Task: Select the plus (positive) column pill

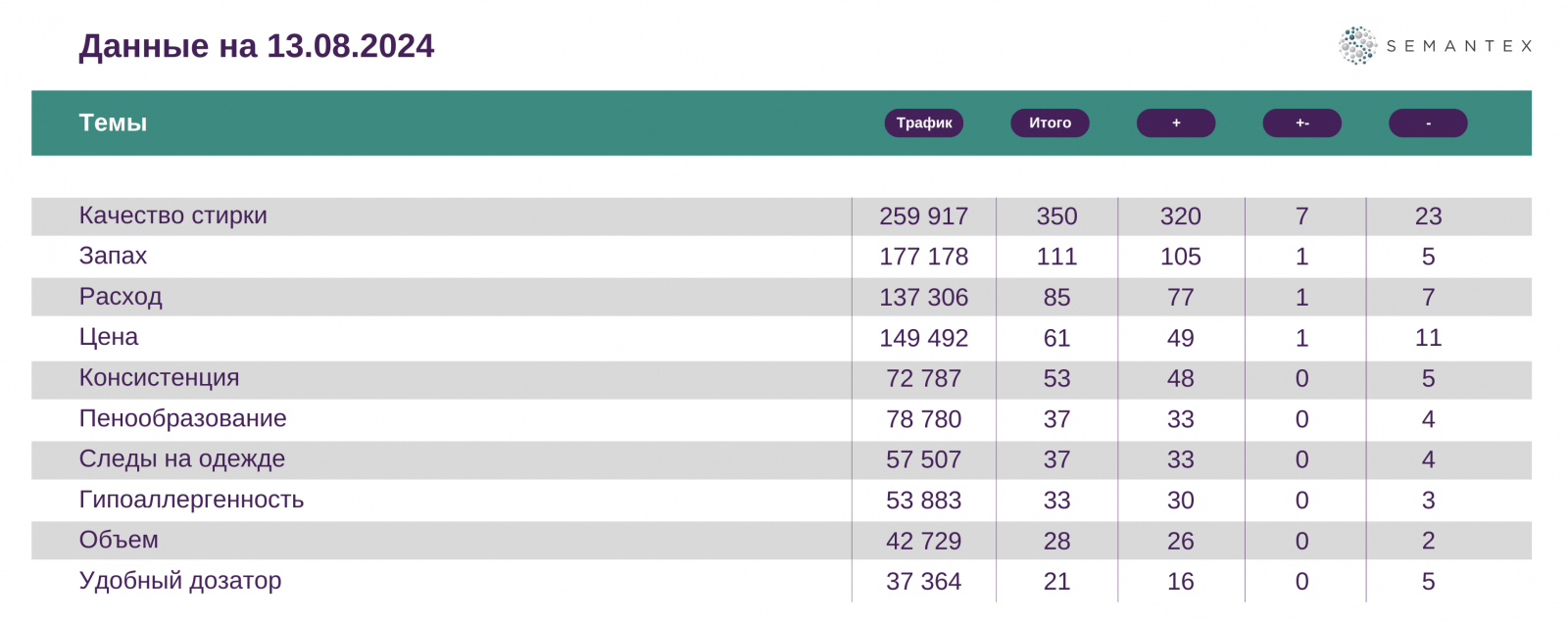Action: 1176,123
